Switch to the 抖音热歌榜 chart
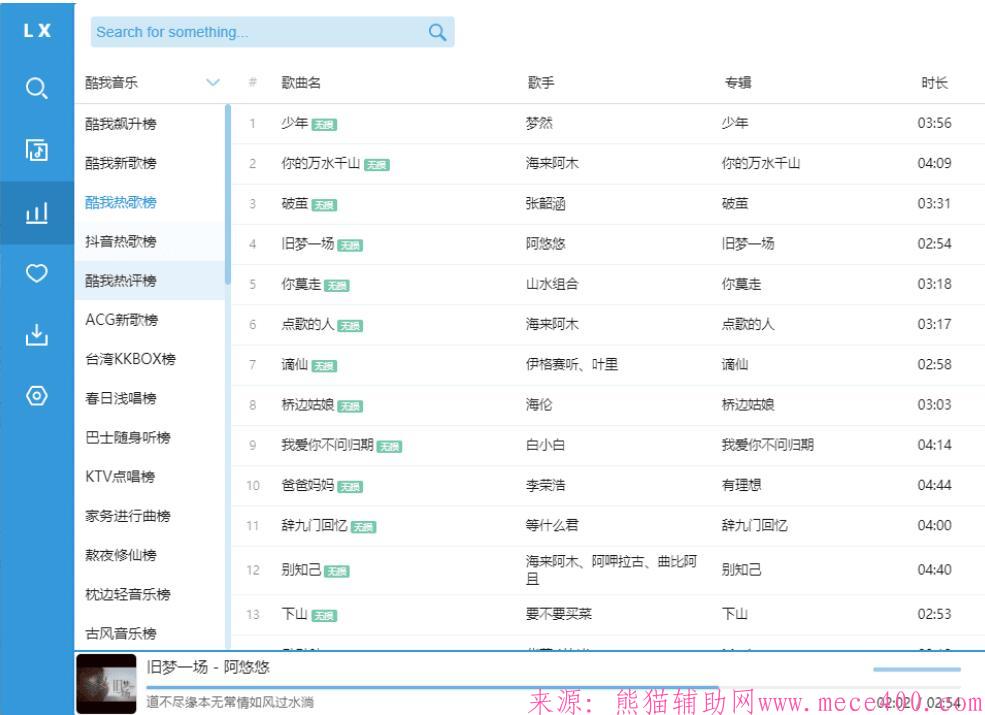The image size is (985, 715). [x=121, y=242]
